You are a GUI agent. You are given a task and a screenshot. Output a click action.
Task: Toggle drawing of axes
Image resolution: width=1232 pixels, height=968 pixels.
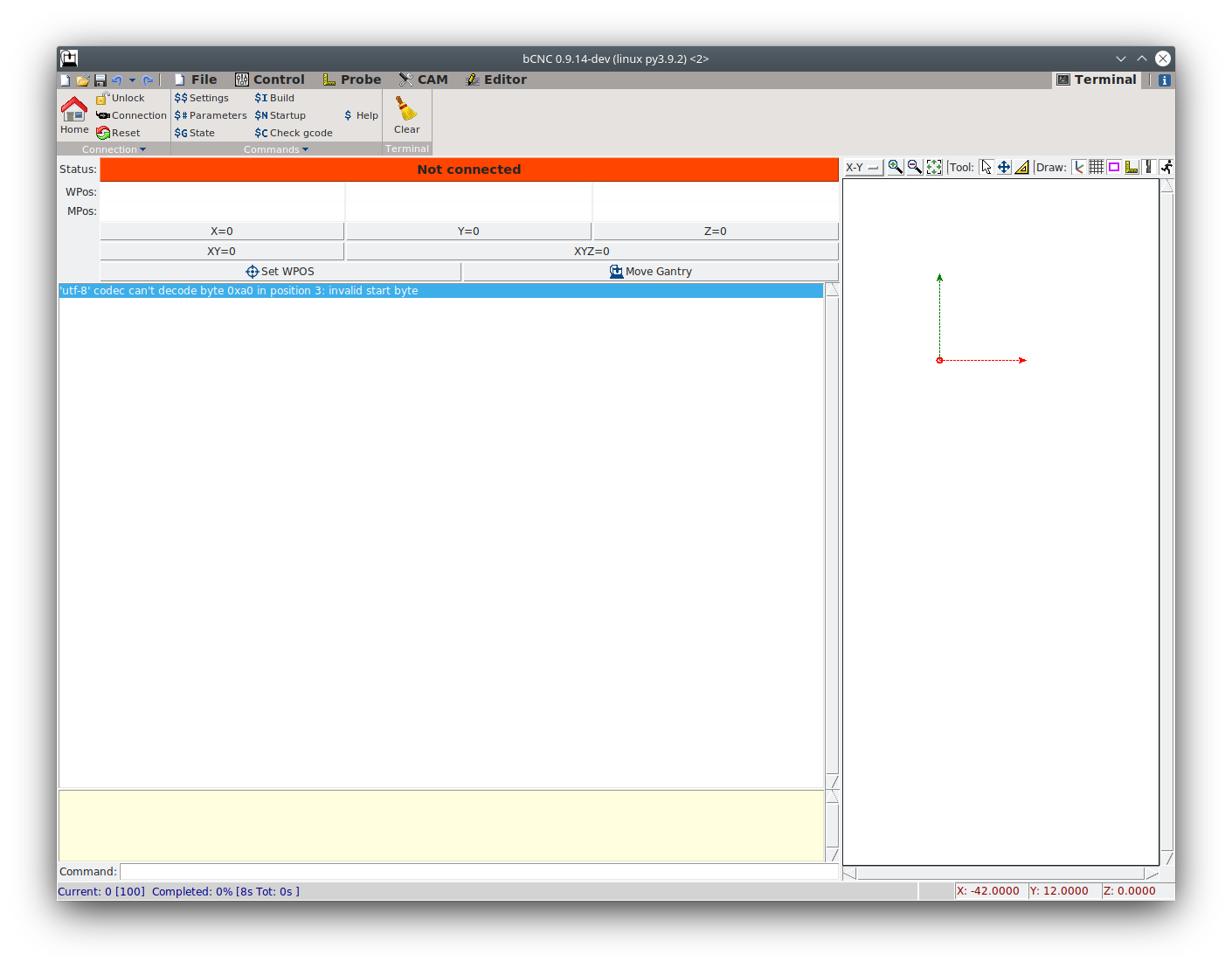pyautogui.click(x=1079, y=167)
